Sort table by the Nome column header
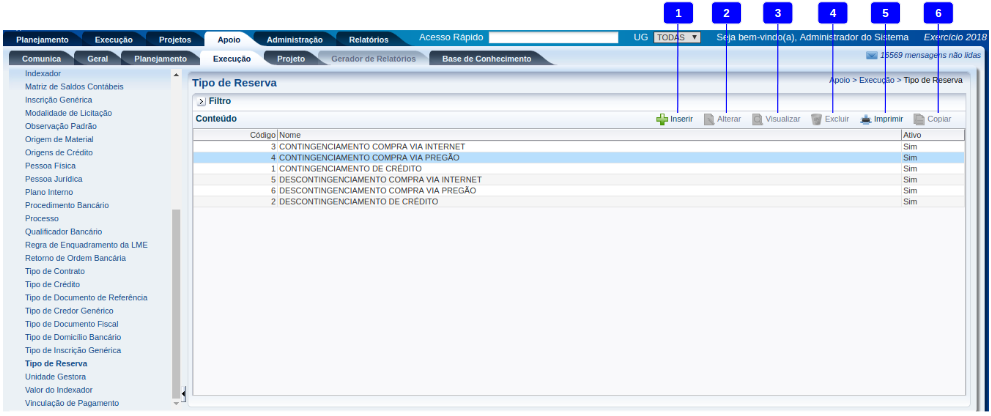 pos(290,134)
